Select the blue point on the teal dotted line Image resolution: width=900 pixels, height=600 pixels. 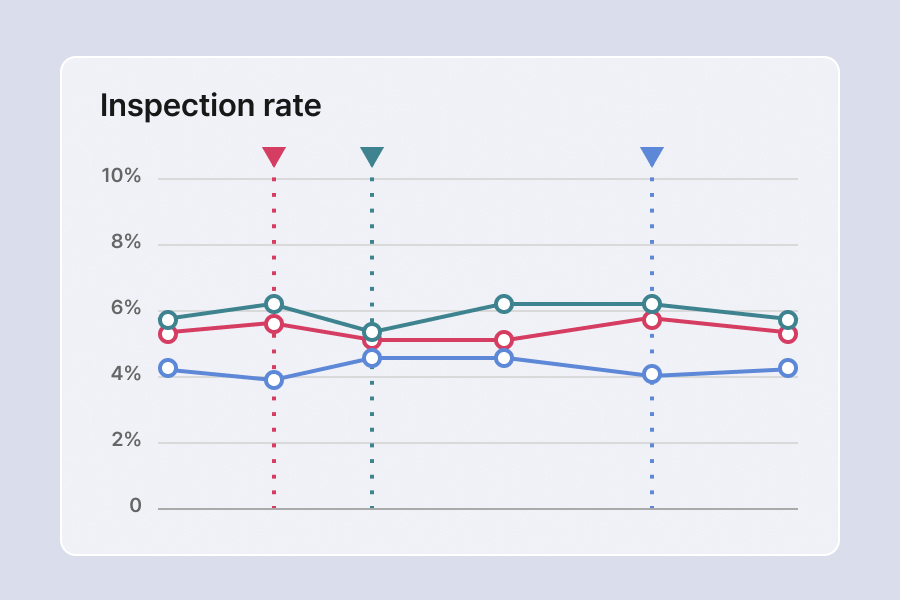coord(372,358)
